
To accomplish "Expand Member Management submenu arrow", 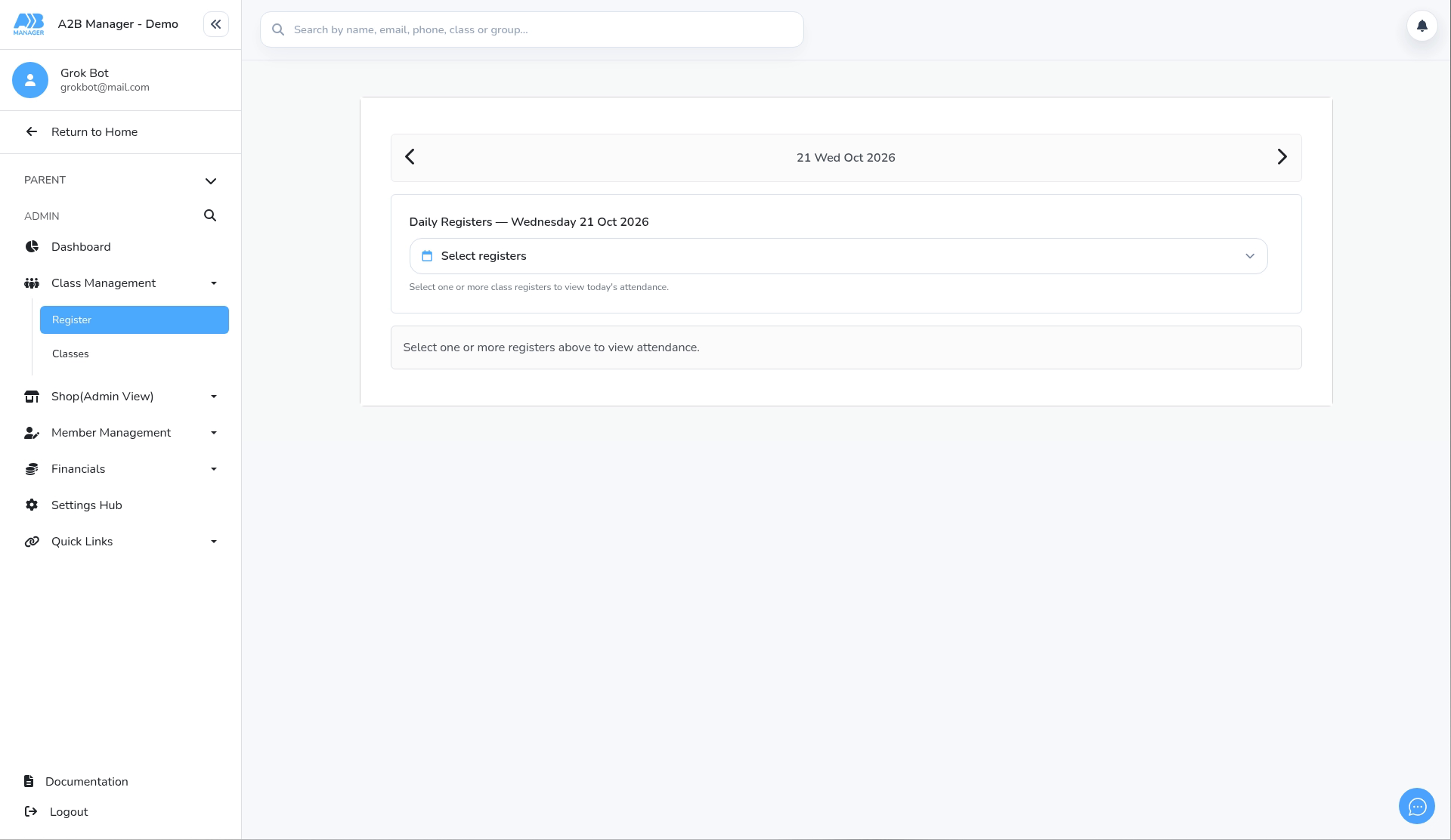I will 214,433.
